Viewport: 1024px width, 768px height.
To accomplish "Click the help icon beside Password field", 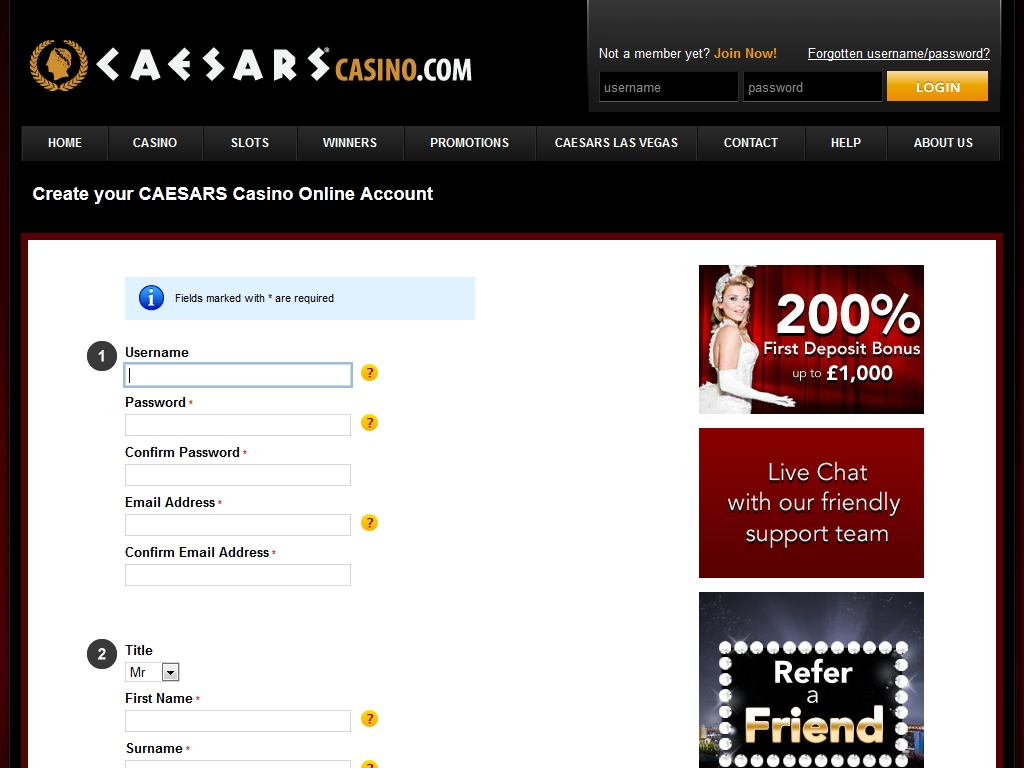I will (x=369, y=423).
